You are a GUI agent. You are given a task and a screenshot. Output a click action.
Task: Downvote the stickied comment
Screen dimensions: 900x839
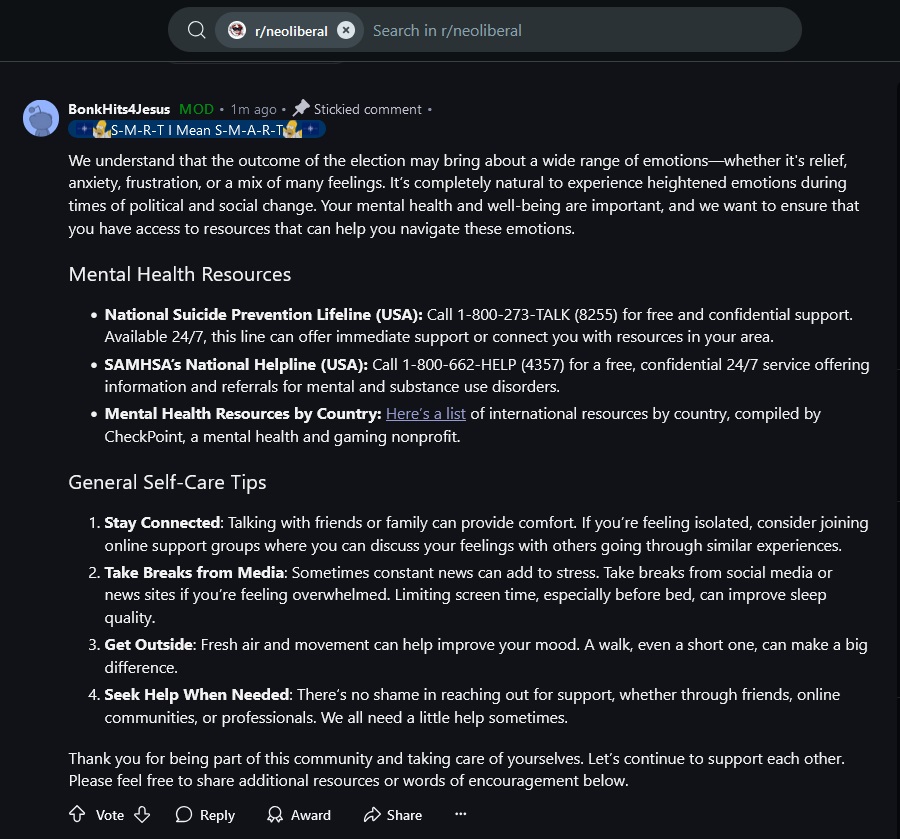pos(142,814)
